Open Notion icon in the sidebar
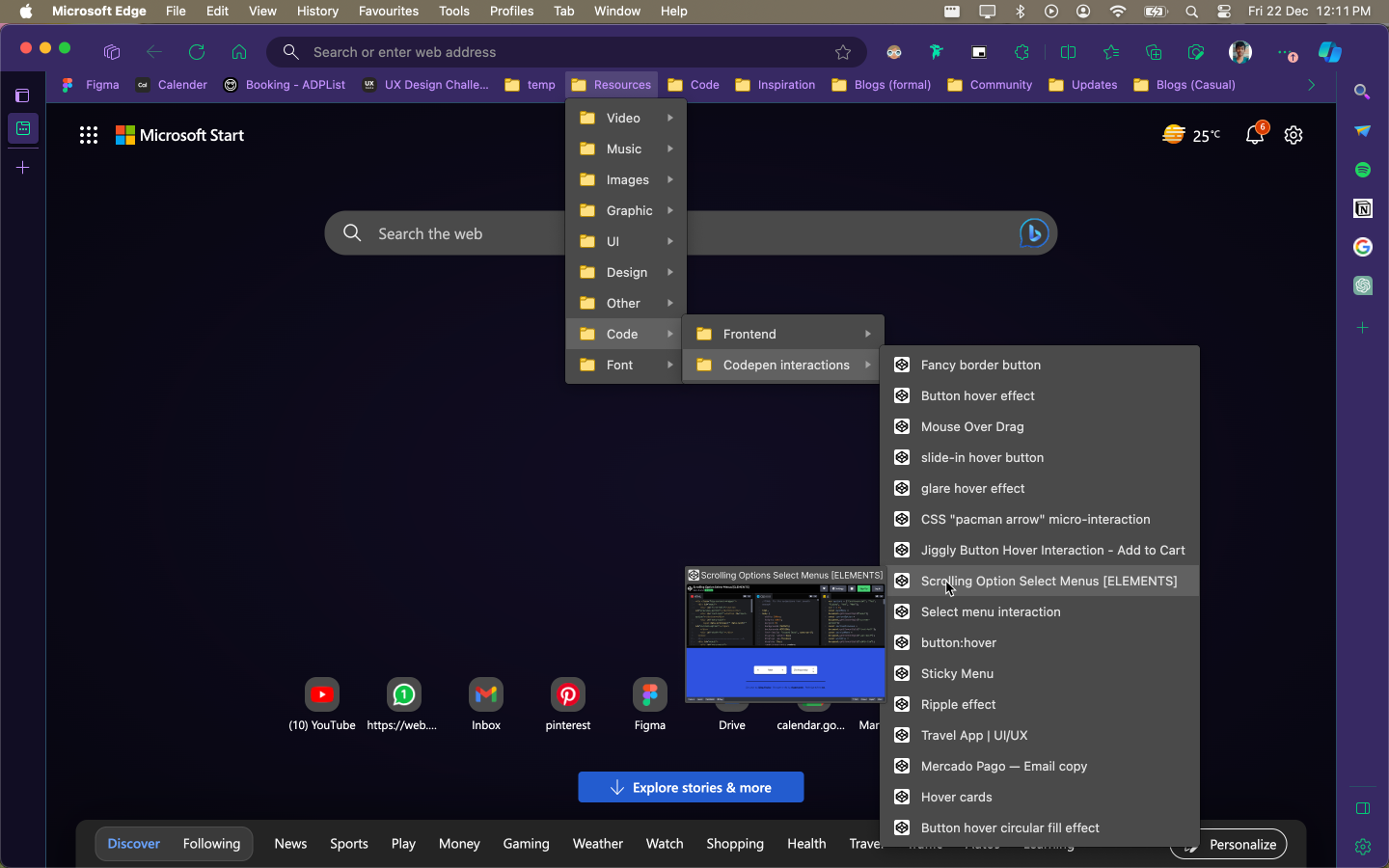The image size is (1389, 868). pos(1363,208)
